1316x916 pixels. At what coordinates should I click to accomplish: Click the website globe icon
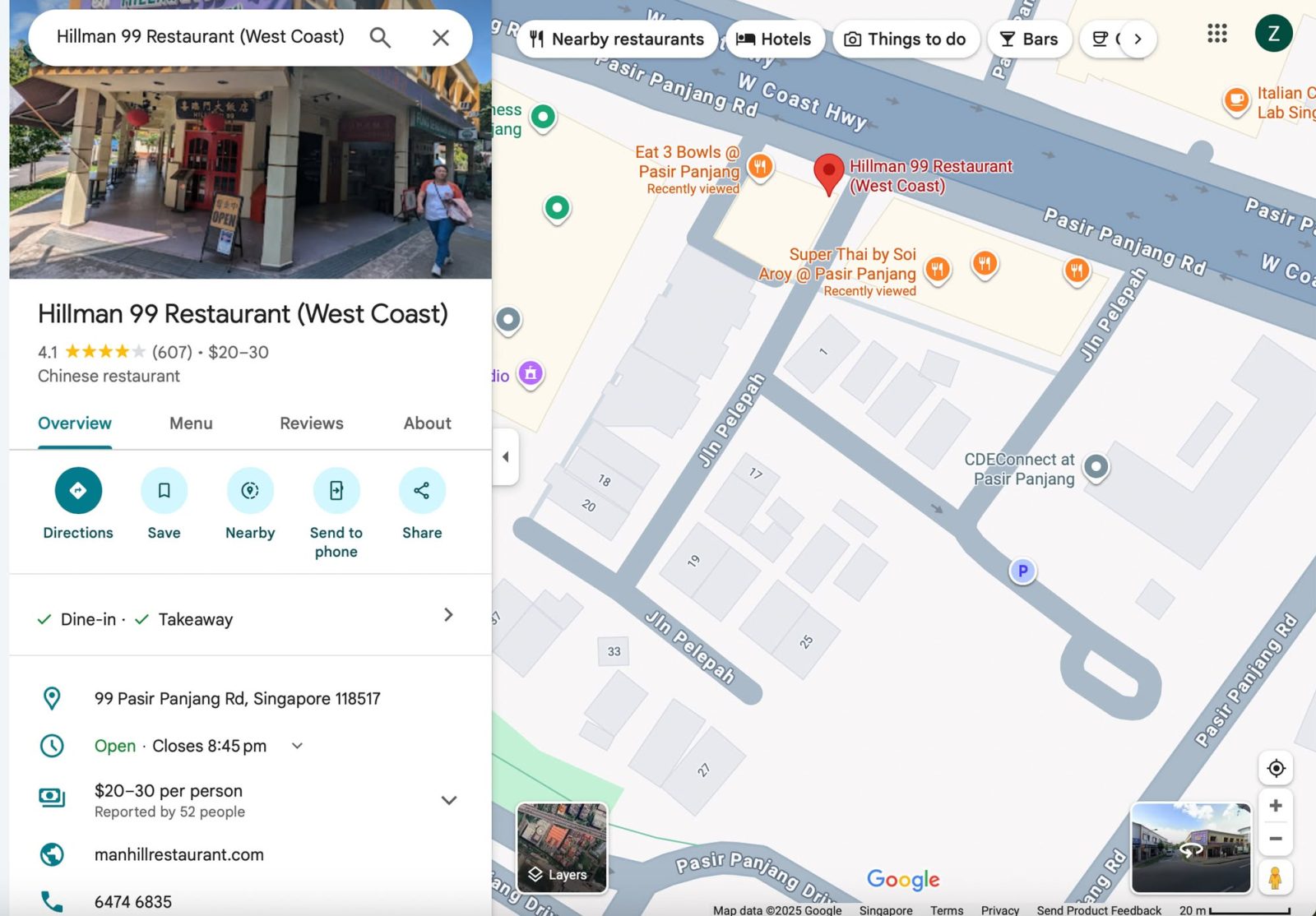52,854
